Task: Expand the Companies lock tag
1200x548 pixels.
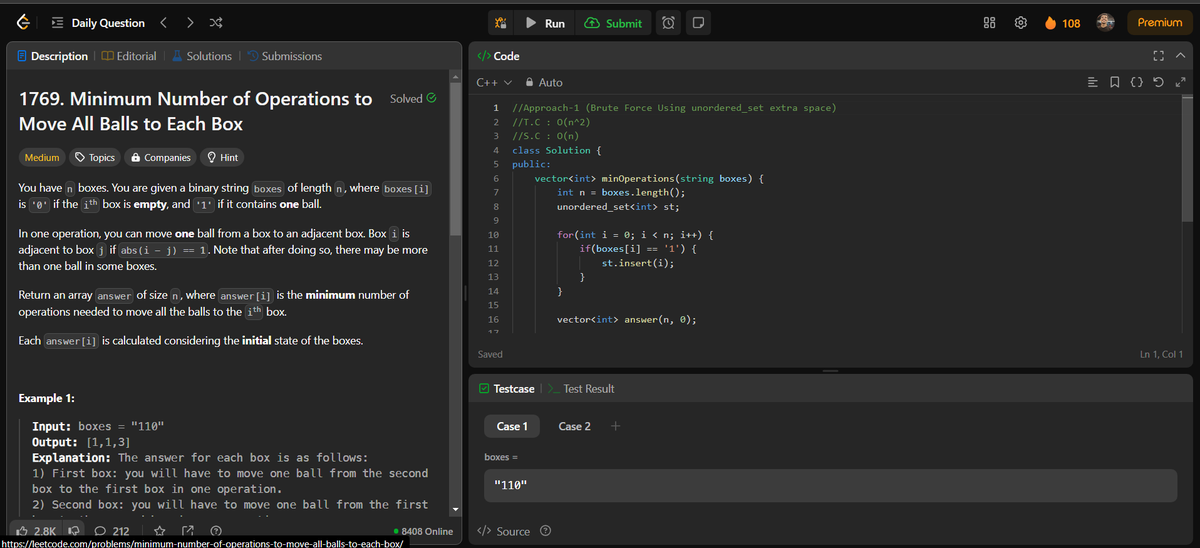Action: pyautogui.click(x=160, y=158)
